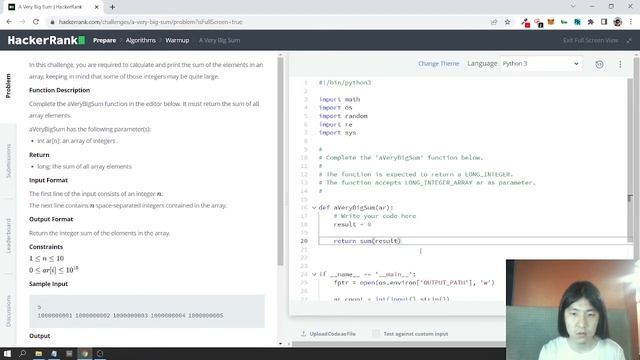
Task: Click Exit Full Screen View
Action: [x=591, y=40]
